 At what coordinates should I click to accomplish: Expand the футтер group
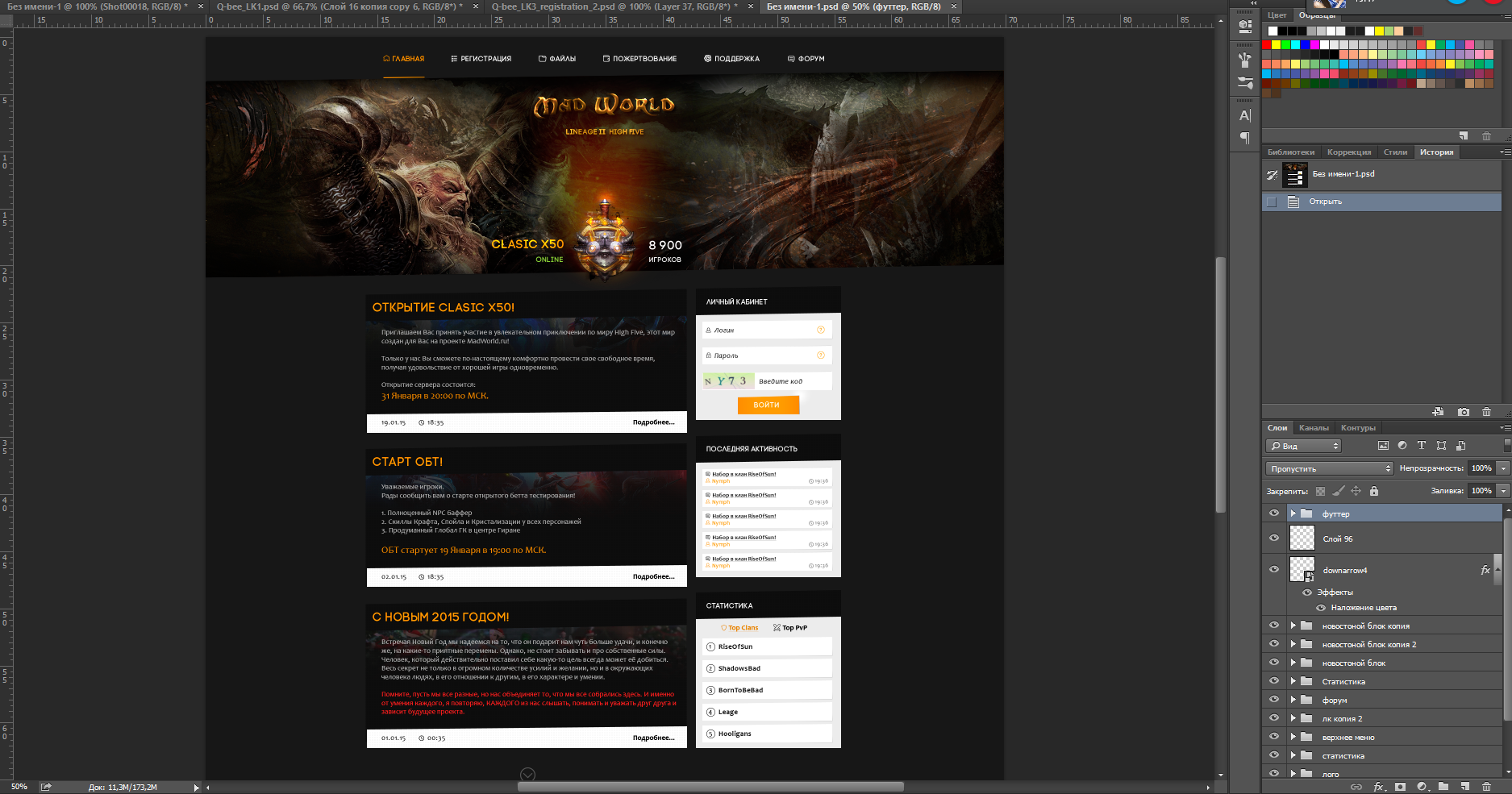pos(1293,513)
